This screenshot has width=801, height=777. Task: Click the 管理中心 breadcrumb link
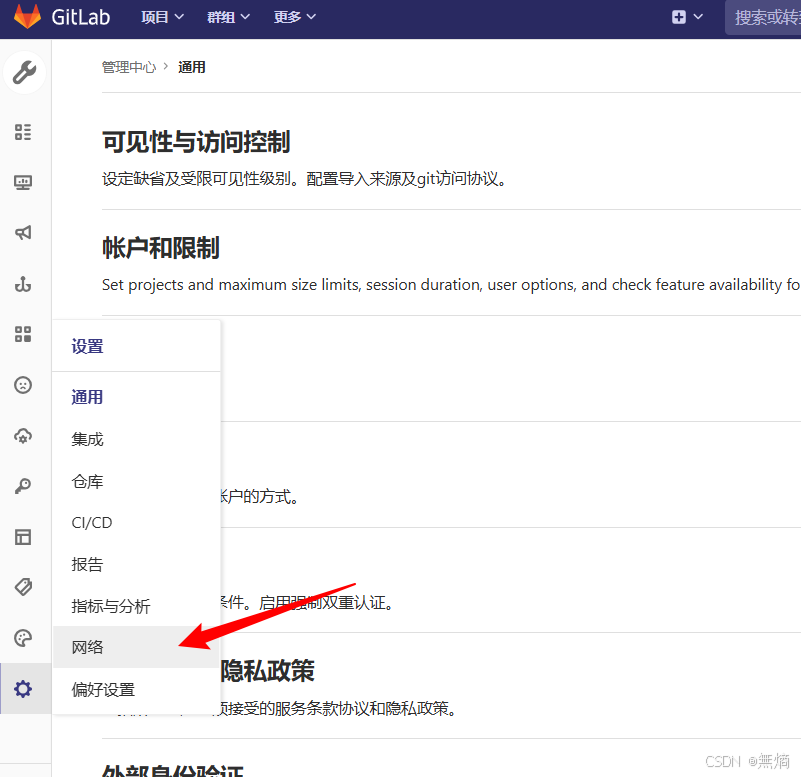128,67
